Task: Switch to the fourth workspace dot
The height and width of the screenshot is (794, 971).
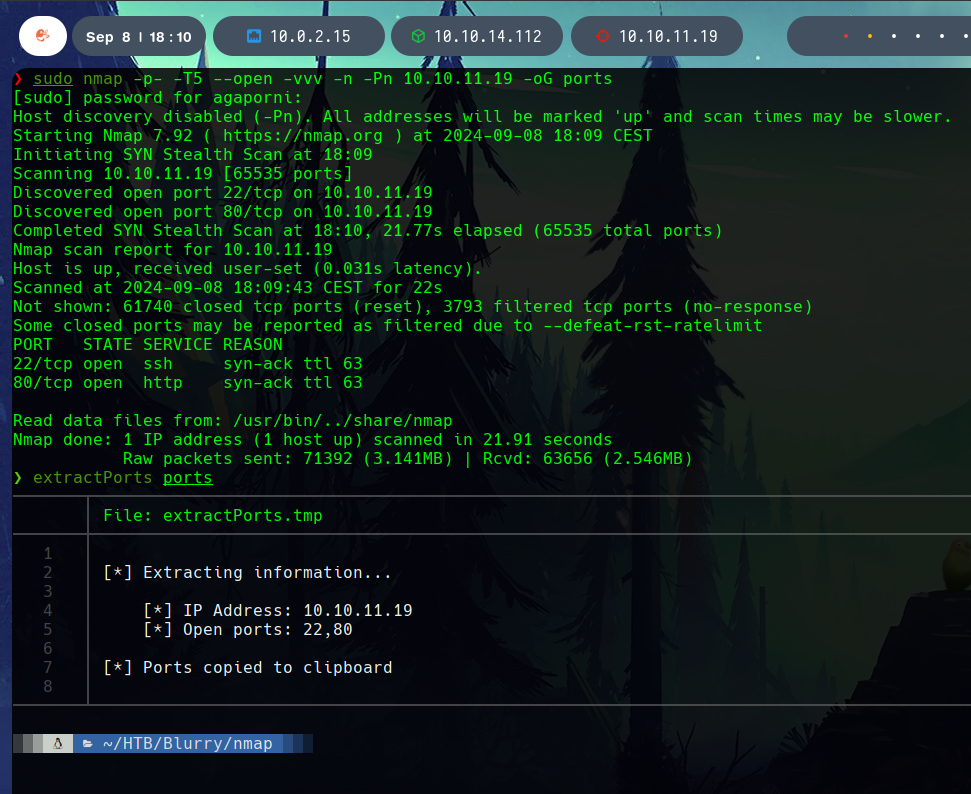Action: (918, 36)
